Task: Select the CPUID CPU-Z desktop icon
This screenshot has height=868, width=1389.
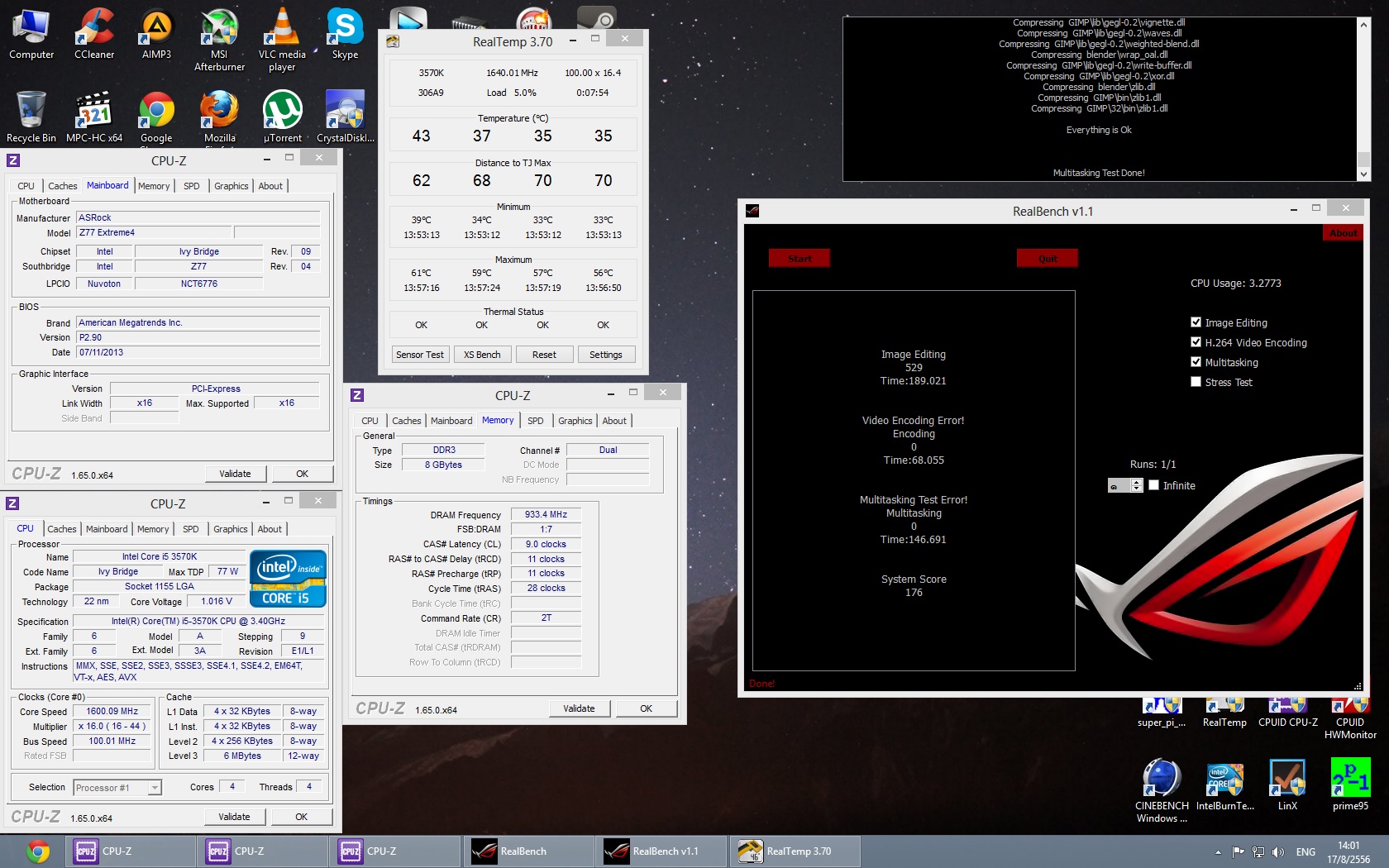Action: pyautogui.click(x=1287, y=713)
